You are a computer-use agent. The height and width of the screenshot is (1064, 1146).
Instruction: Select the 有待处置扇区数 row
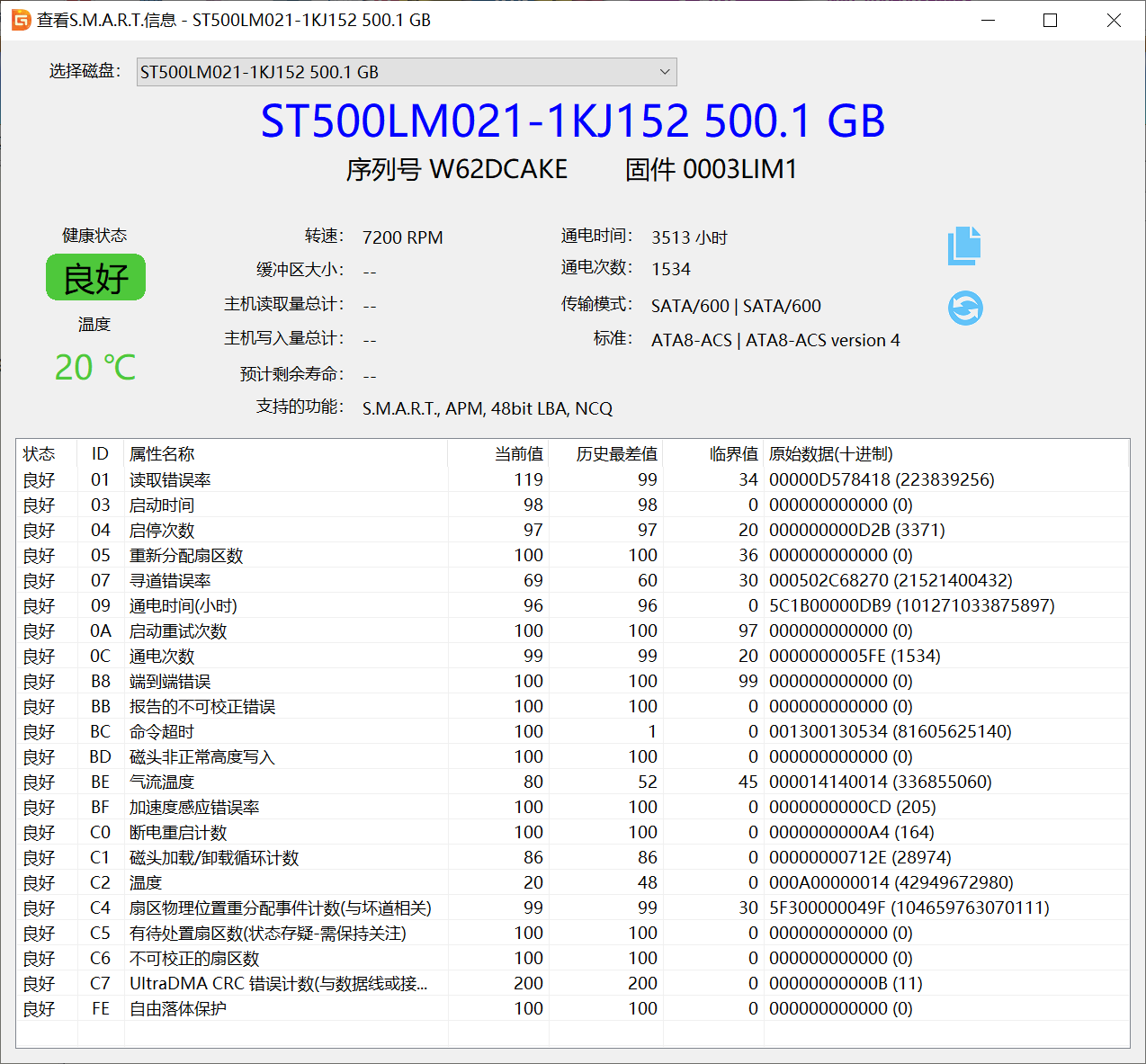pyautogui.click(x=572, y=933)
